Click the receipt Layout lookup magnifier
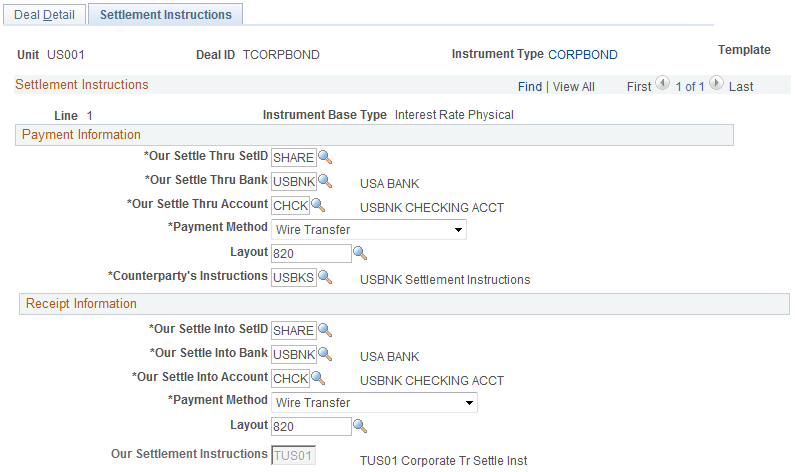Image resolution: width=795 pixels, height=472 pixels. pos(360,426)
